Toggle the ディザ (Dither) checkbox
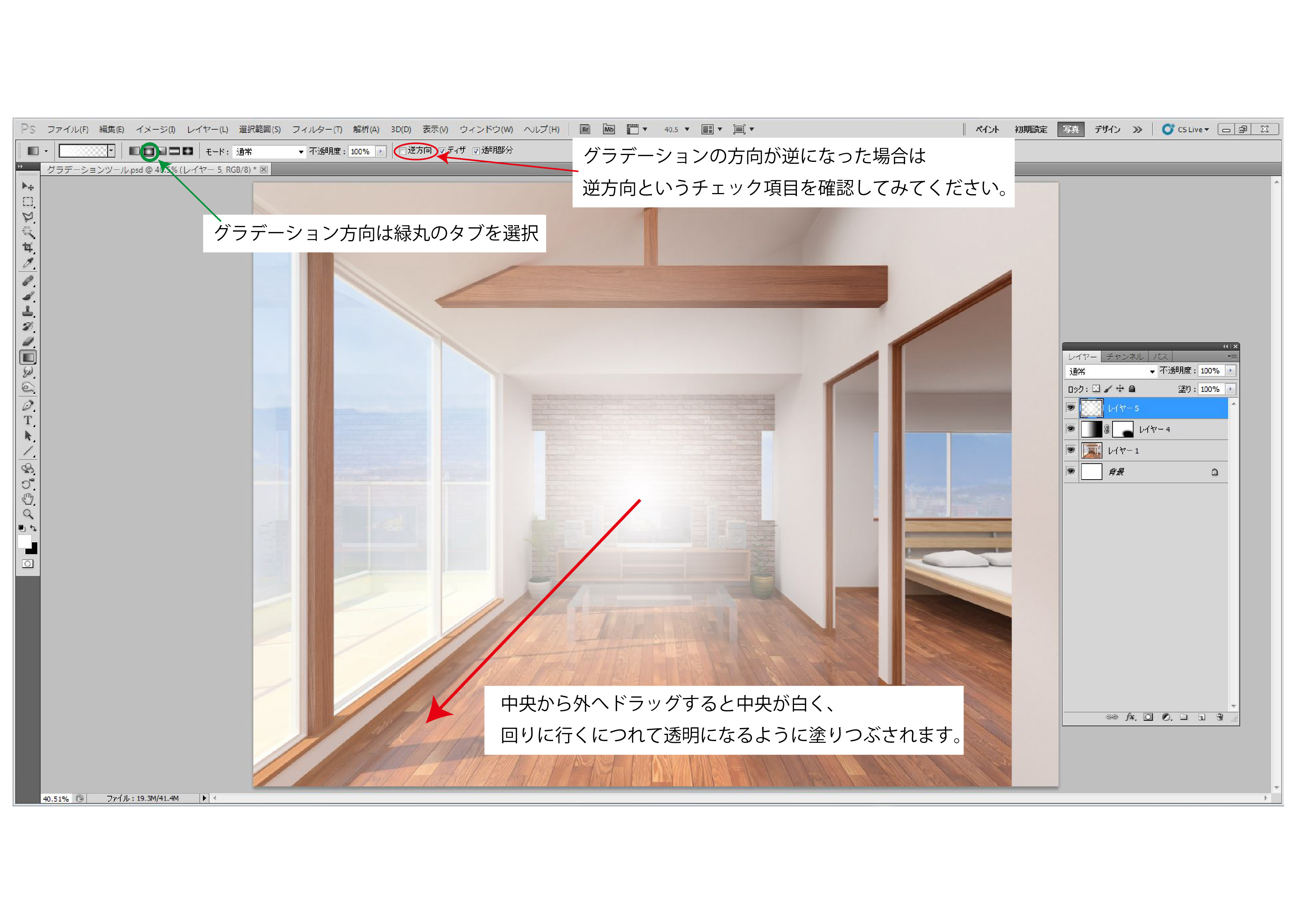This screenshot has width=1297, height=924. (x=442, y=151)
